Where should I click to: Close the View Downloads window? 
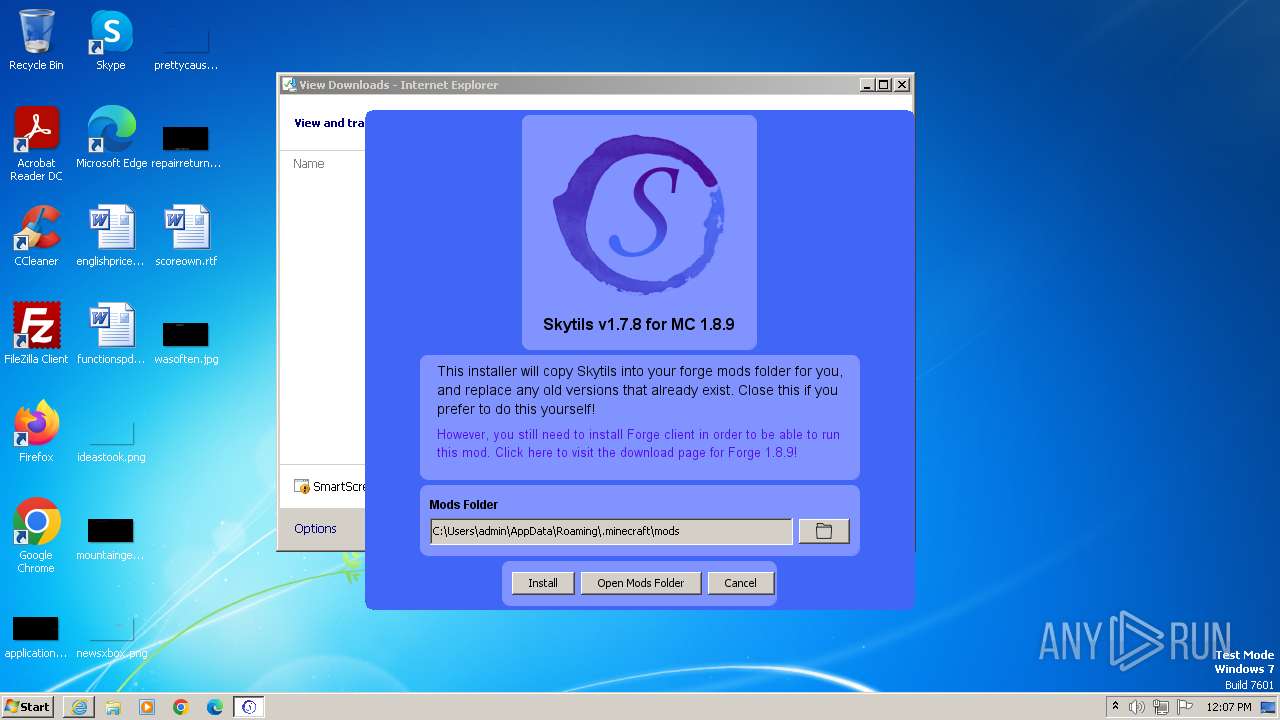(x=902, y=85)
